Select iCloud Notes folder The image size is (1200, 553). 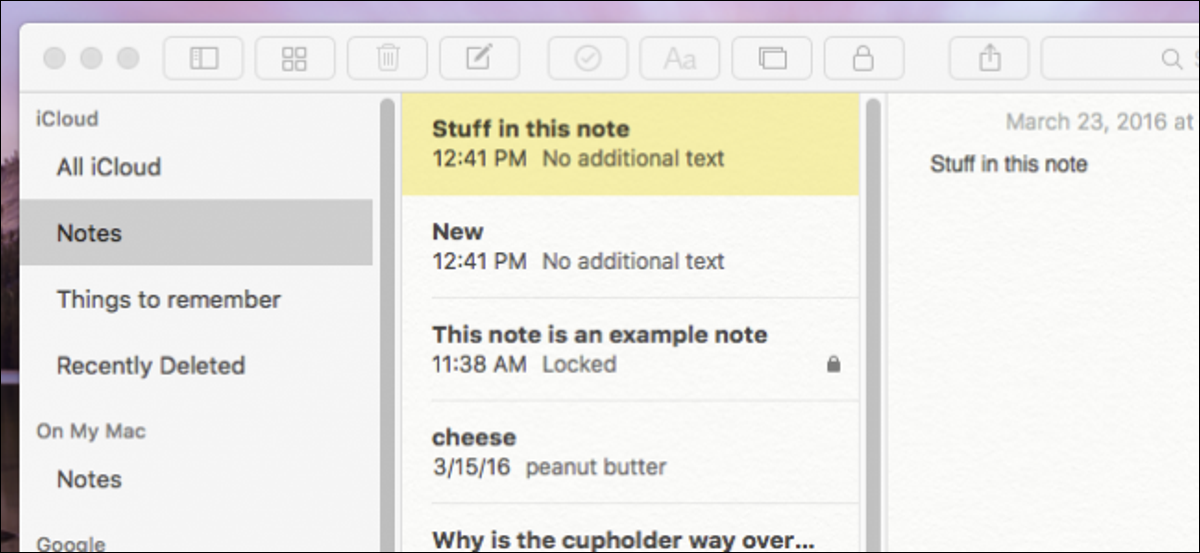pyautogui.click(x=196, y=233)
